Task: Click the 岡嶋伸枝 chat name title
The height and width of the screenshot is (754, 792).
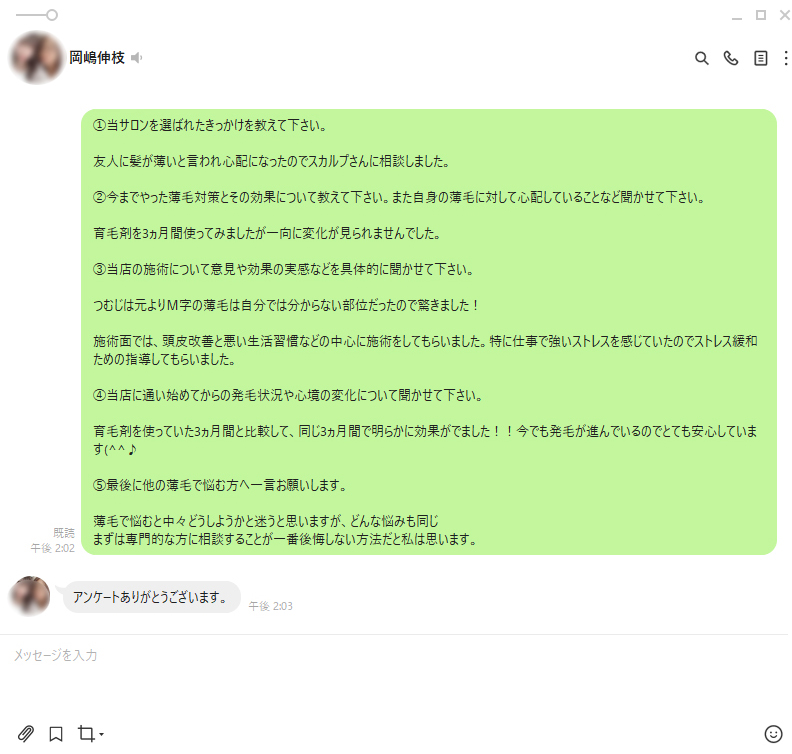Action: [96, 58]
